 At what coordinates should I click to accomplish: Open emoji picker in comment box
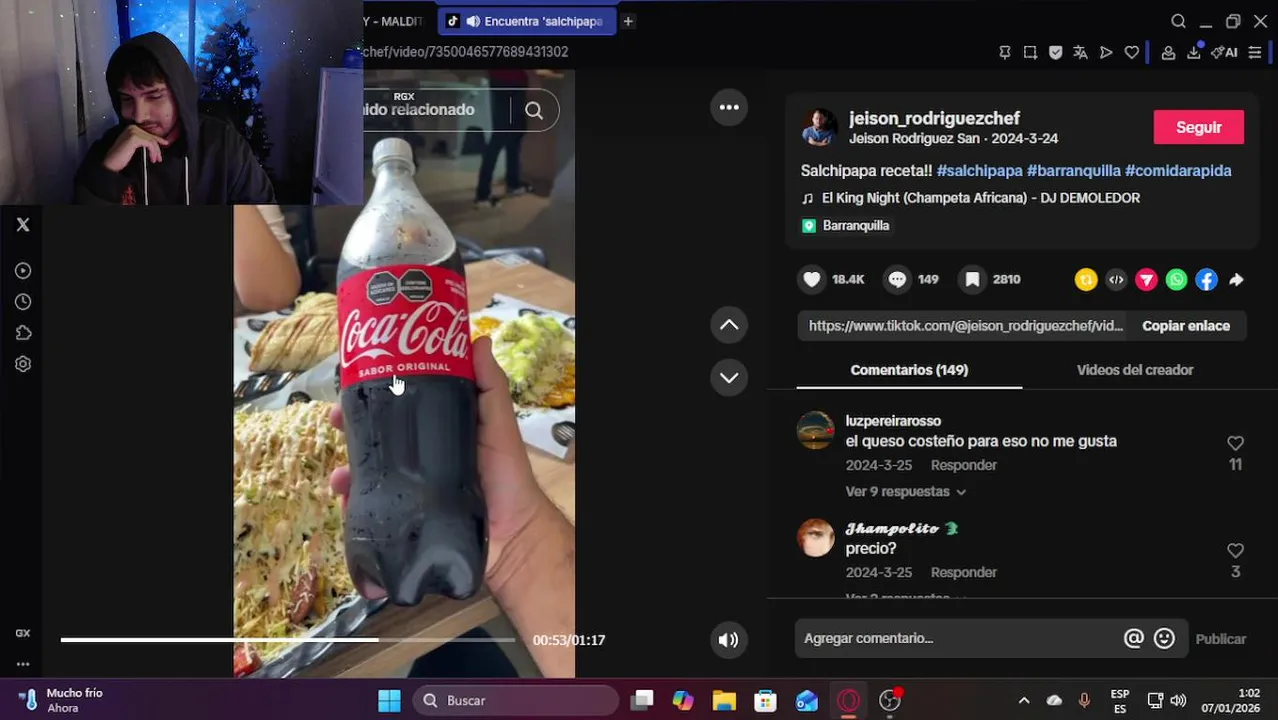tap(1164, 638)
